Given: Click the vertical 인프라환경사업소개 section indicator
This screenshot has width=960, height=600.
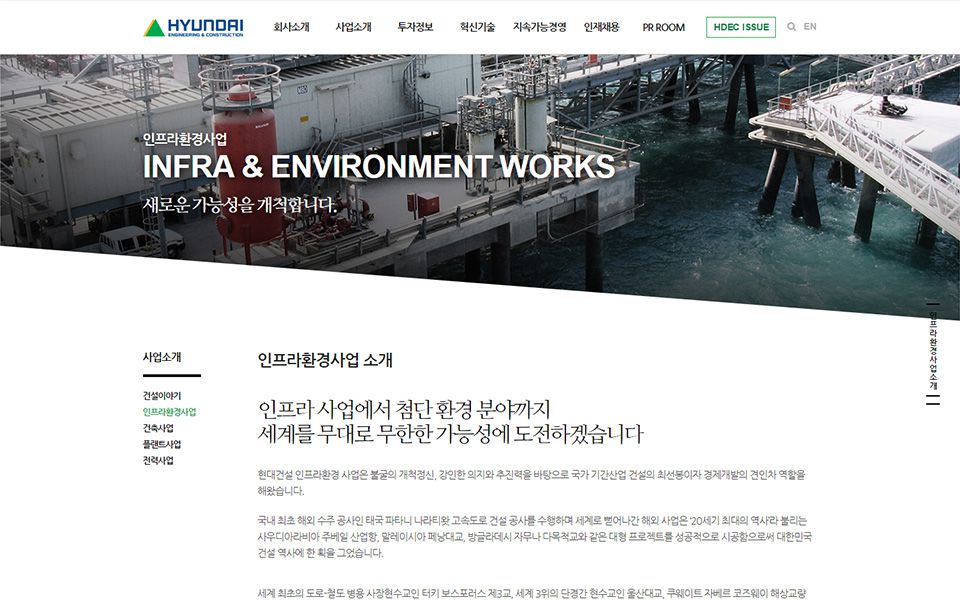Looking at the screenshot, I should coord(933,350).
